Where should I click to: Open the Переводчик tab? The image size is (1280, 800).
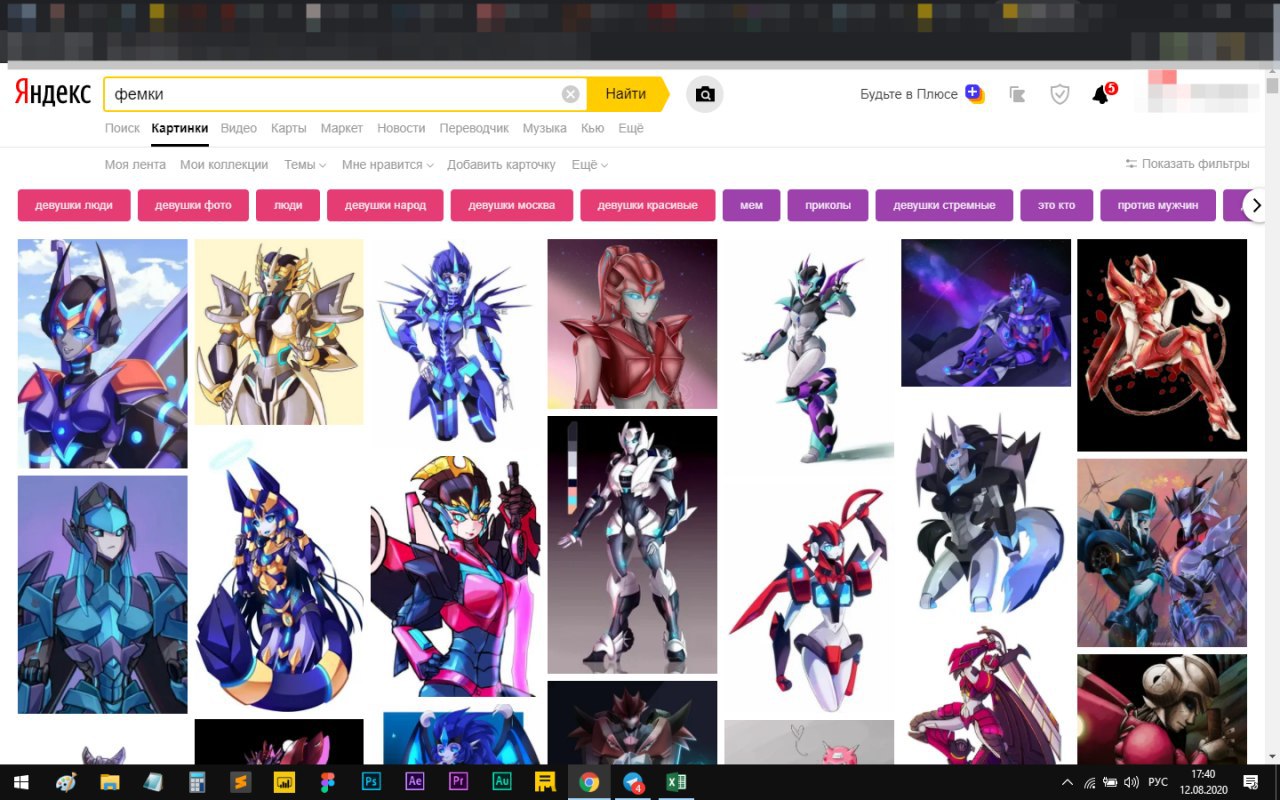[474, 128]
